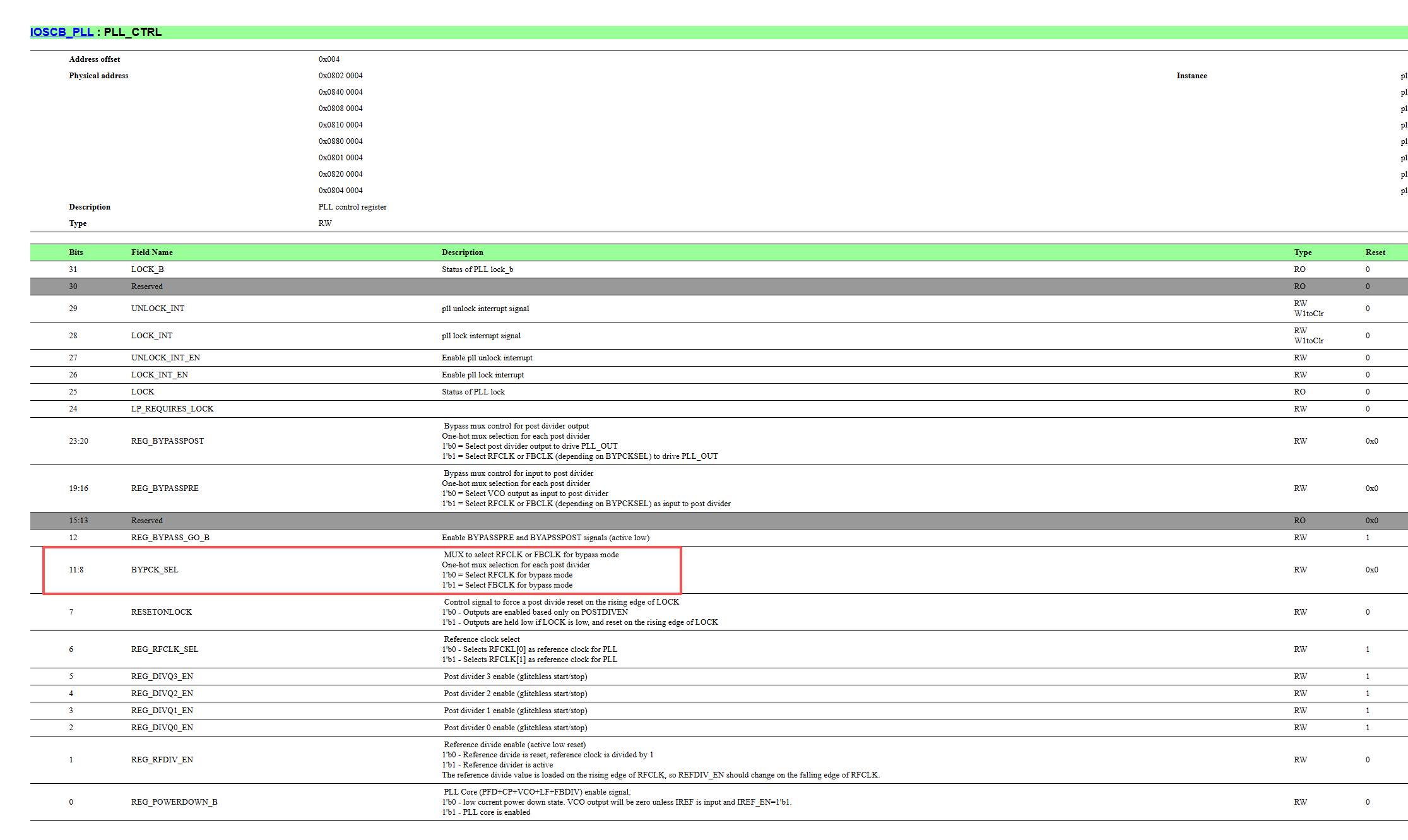Screen dimensions: 1408x840
Task: Click the Reserved row for bits 15:13
Action: pos(719,521)
